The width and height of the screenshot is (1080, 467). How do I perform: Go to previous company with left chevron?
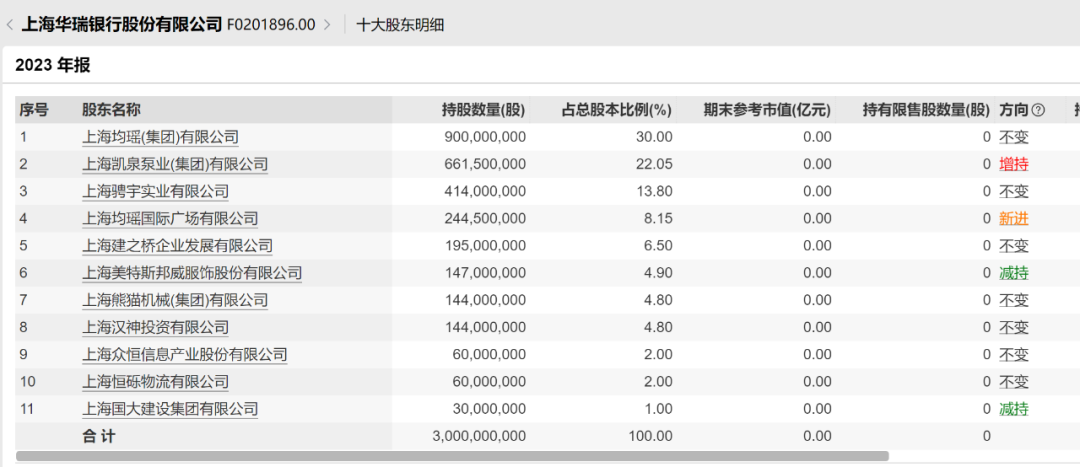pos(9,25)
